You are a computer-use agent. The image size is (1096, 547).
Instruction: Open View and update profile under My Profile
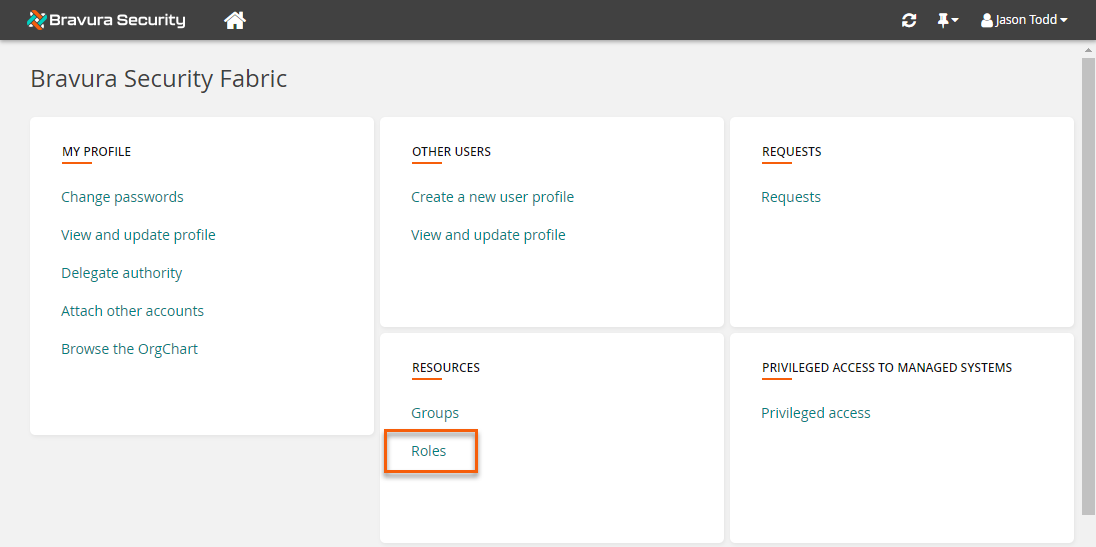pos(138,235)
